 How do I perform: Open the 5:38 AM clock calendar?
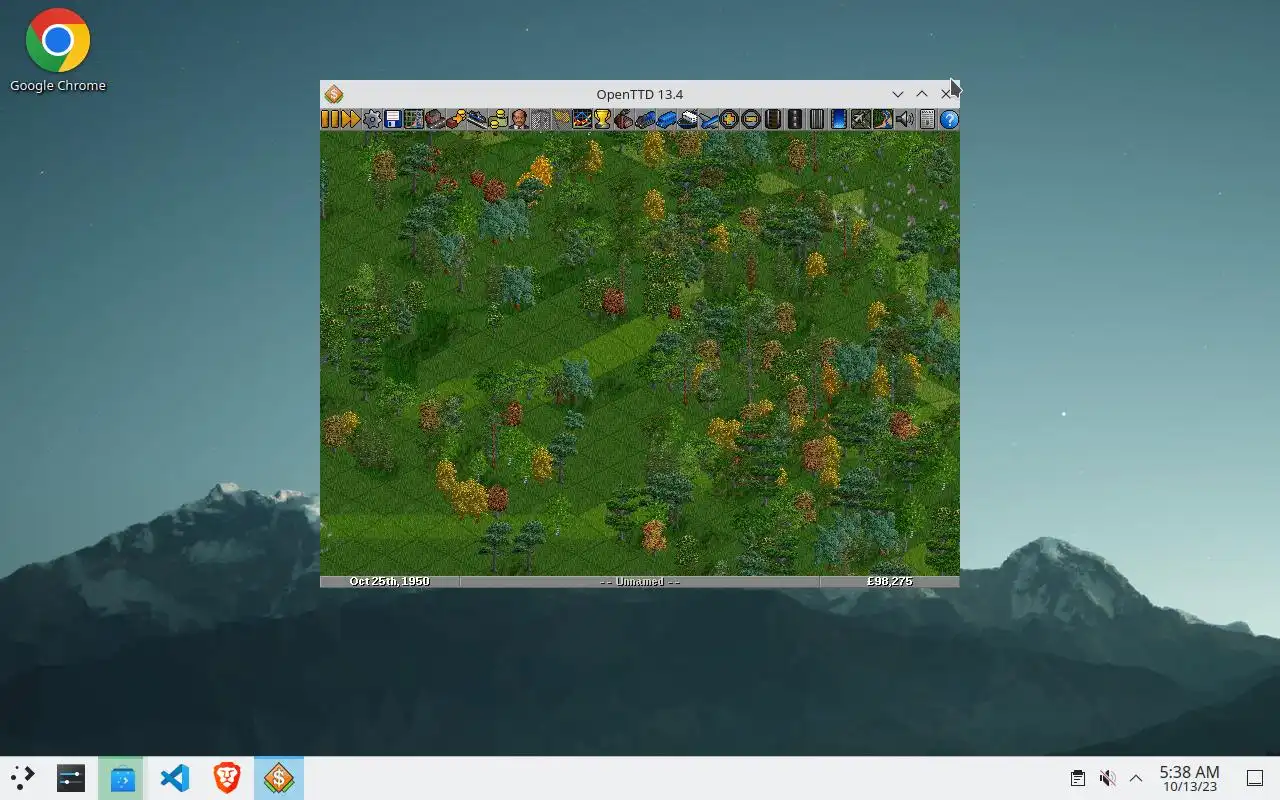[1189, 778]
